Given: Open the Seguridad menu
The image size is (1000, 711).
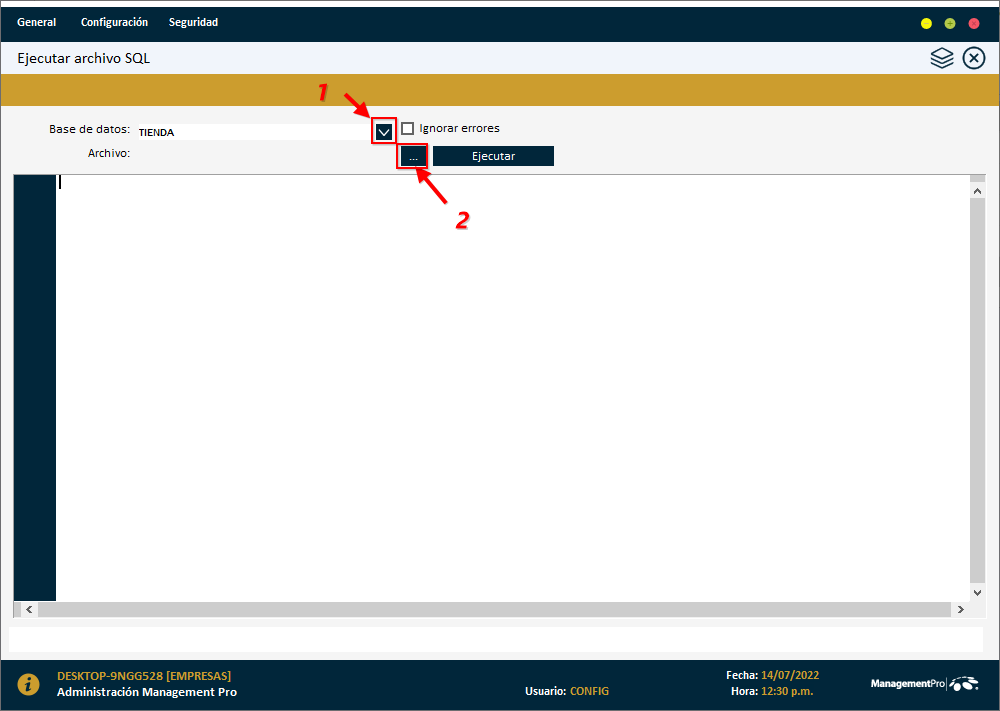Looking at the screenshot, I should coord(193,22).
